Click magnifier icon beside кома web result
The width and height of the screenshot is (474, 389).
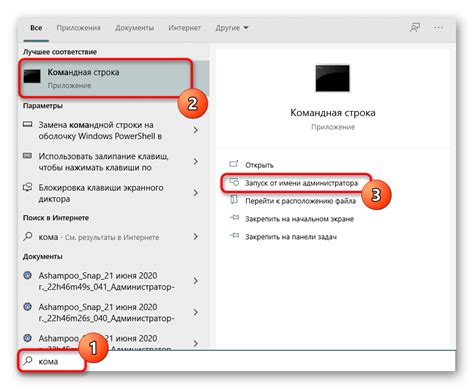click(x=27, y=237)
